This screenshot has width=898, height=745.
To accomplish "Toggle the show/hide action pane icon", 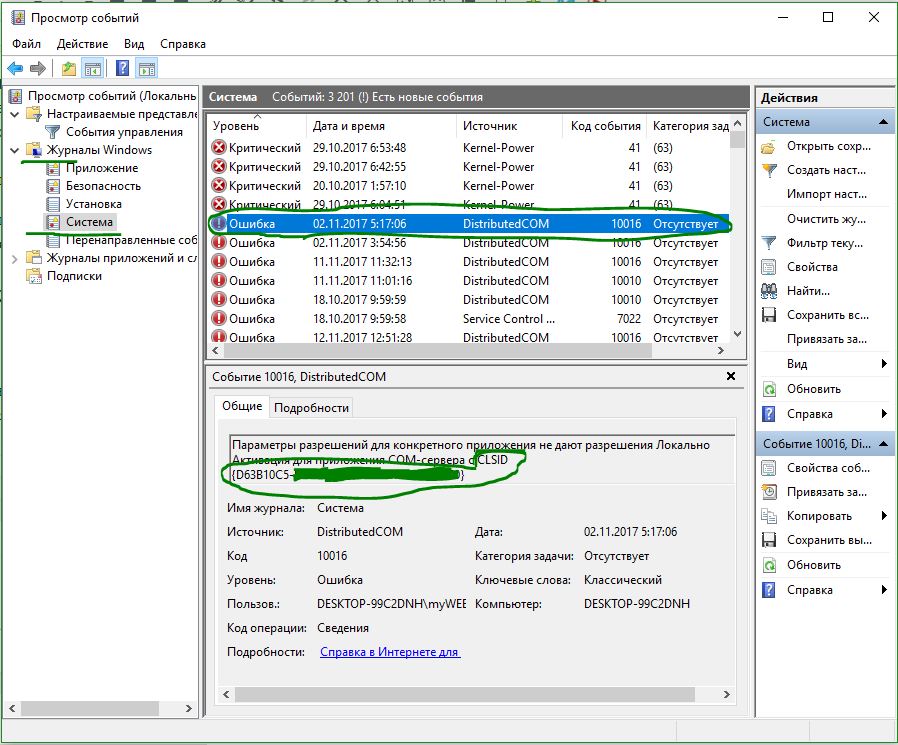I will tap(147, 69).
